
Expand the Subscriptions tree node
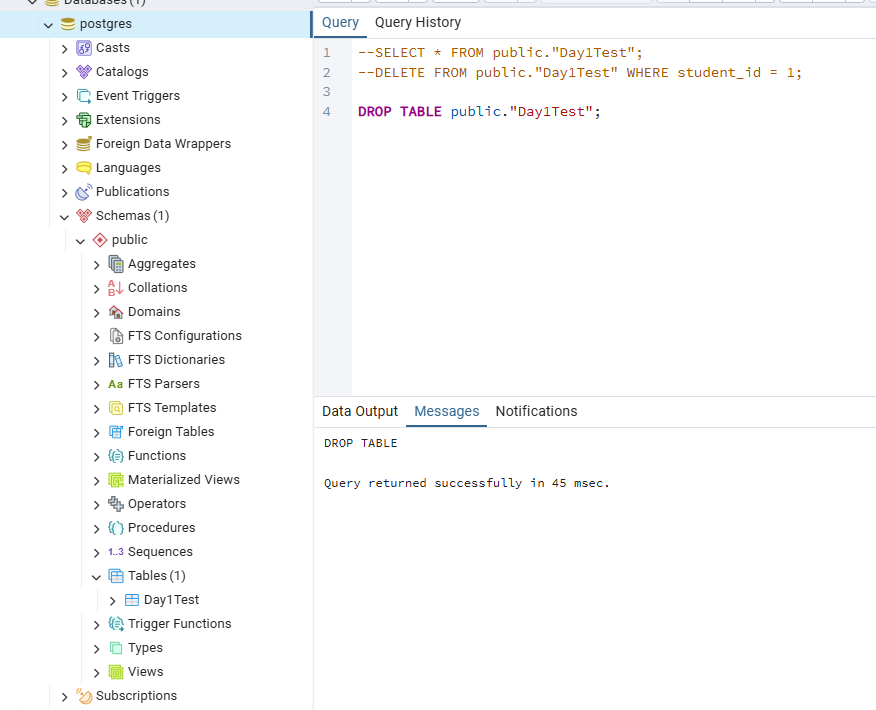pyautogui.click(x=65, y=697)
